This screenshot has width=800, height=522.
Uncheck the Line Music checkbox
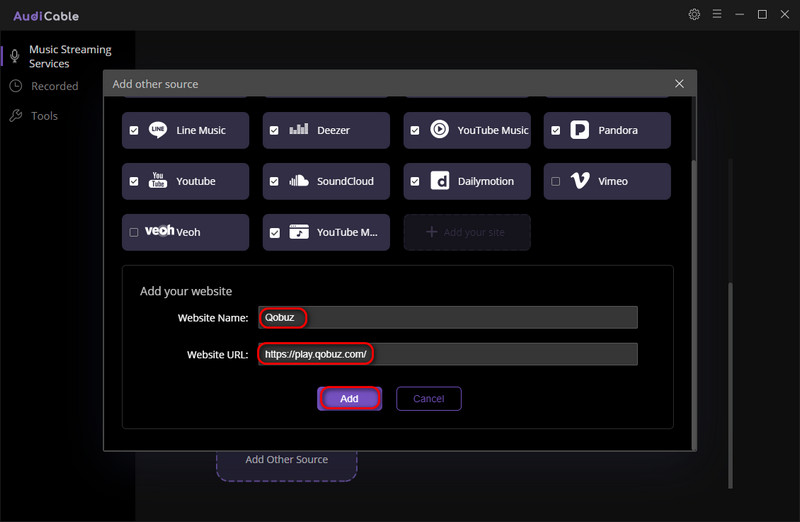(x=134, y=131)
